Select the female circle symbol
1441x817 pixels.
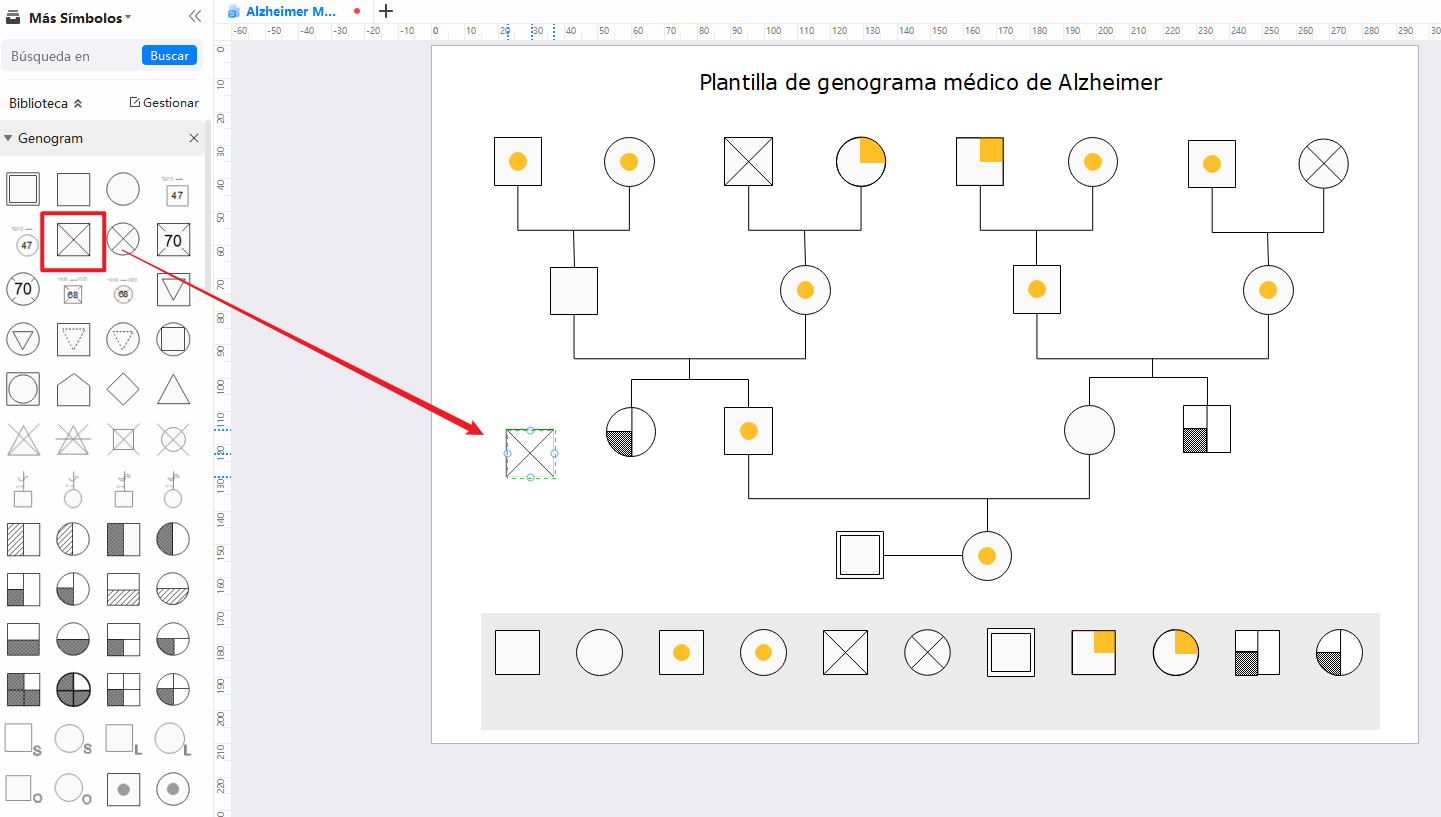(x=122, y=189)
